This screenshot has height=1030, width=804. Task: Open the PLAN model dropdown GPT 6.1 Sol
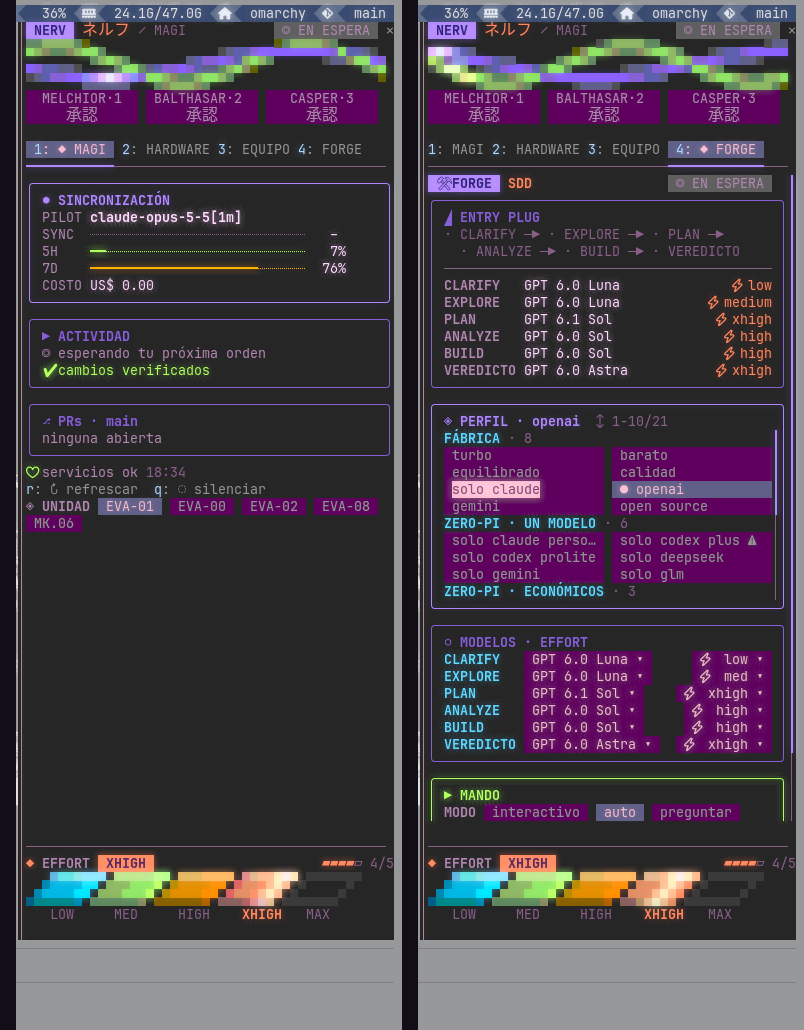pyautogui.click(x=584, y=694)
